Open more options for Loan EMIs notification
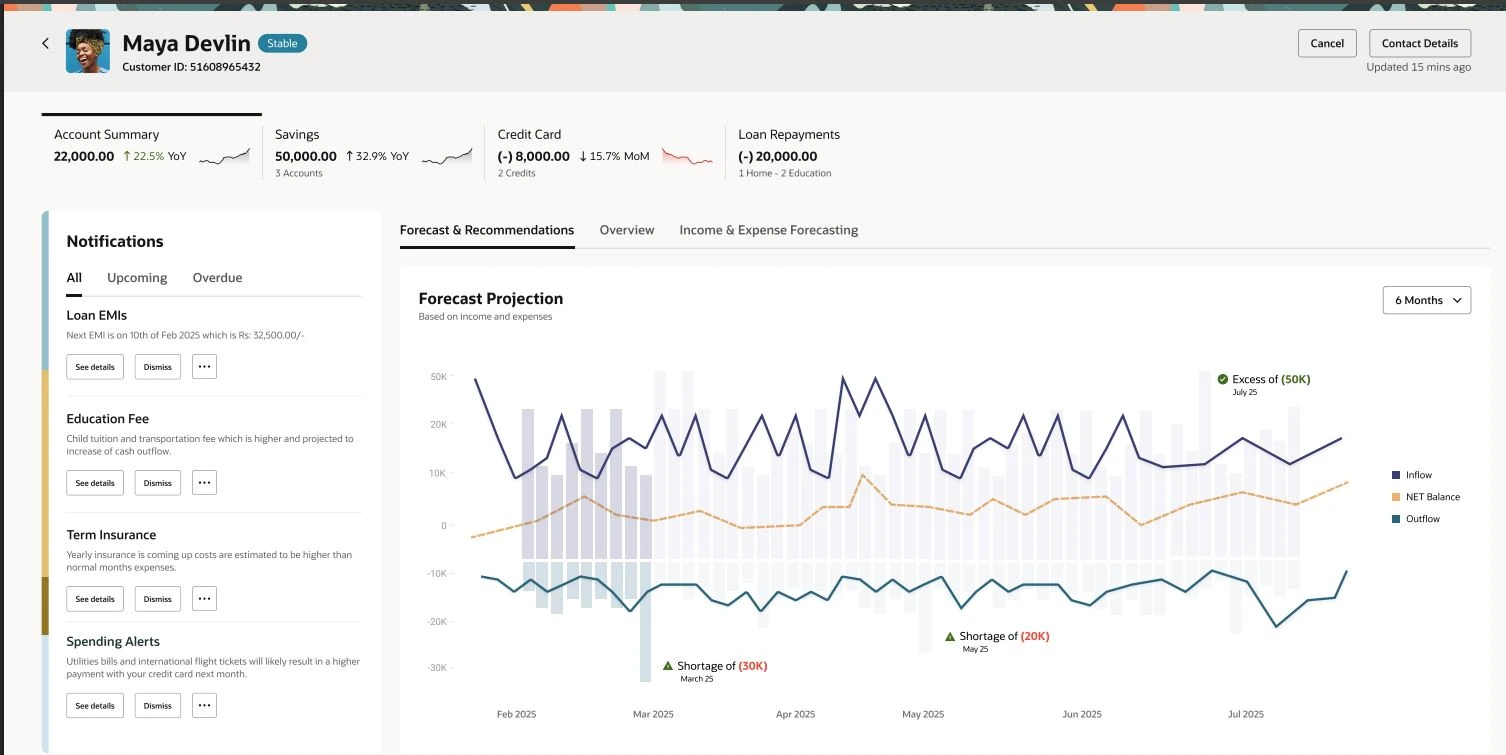The height and width of the screenshot is (755, 1506). point(204,366)
